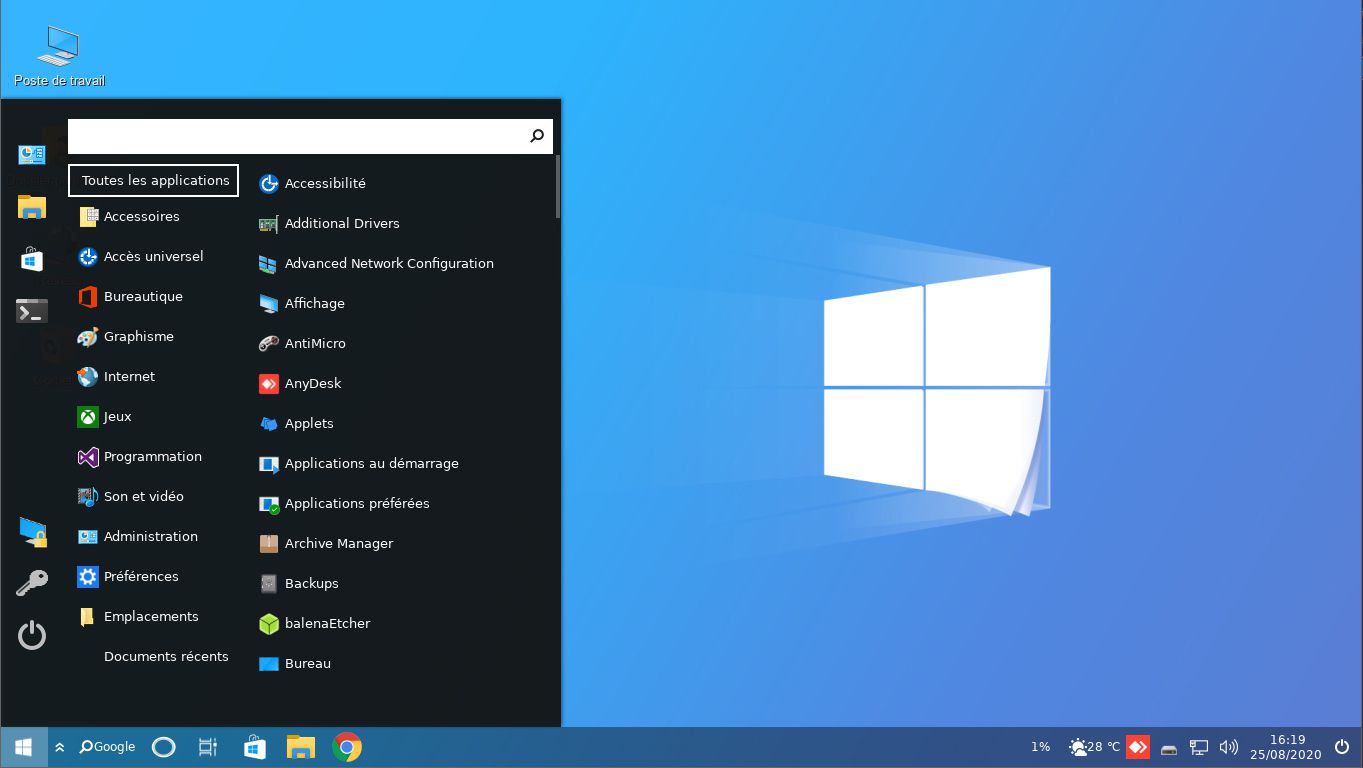This screenshot has width=1363, height=768.
Task: Click the Google search taskbar item
Action: [107, 746]
